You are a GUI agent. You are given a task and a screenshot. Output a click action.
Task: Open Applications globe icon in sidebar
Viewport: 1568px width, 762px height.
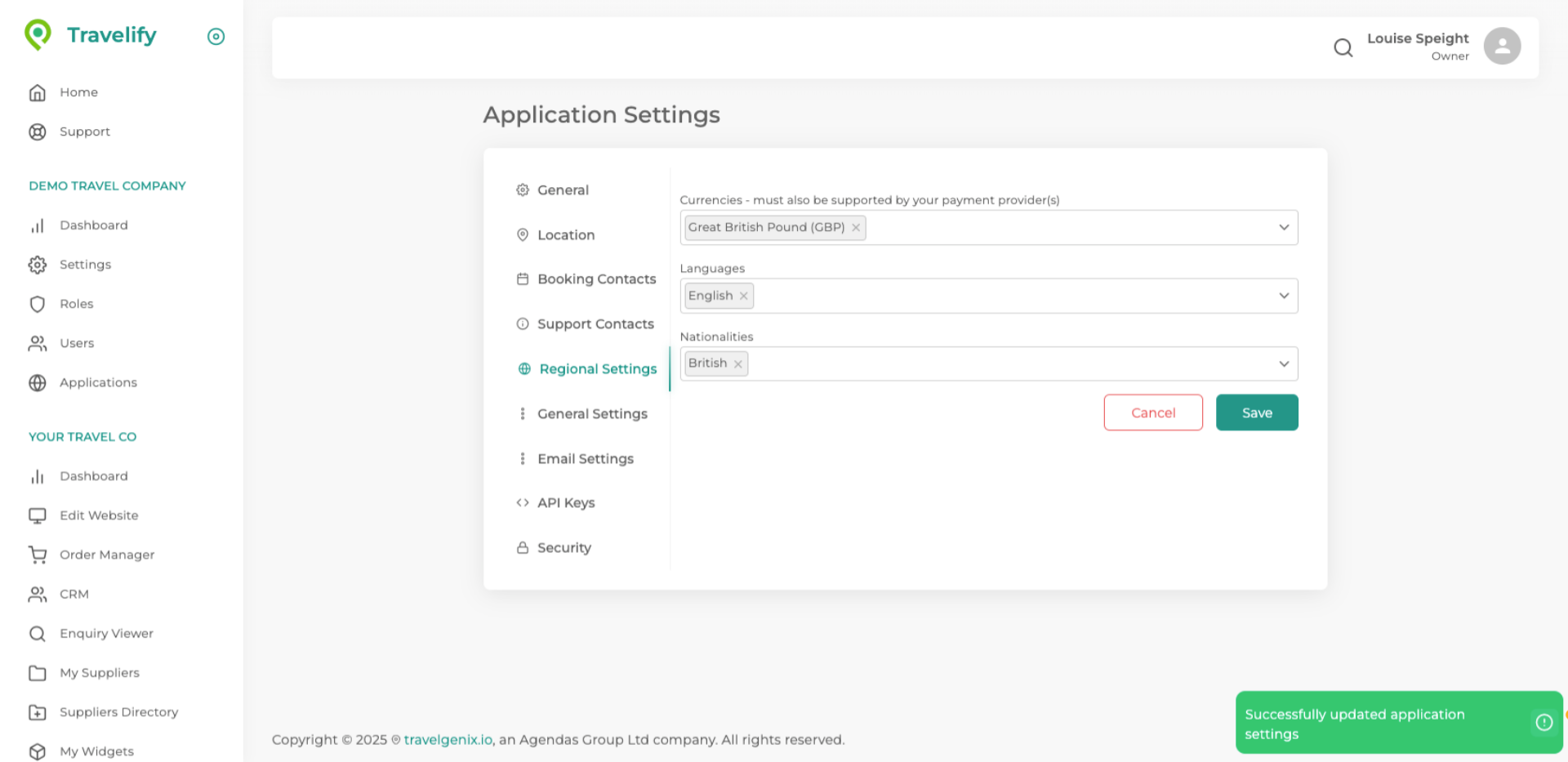[38, 382]
